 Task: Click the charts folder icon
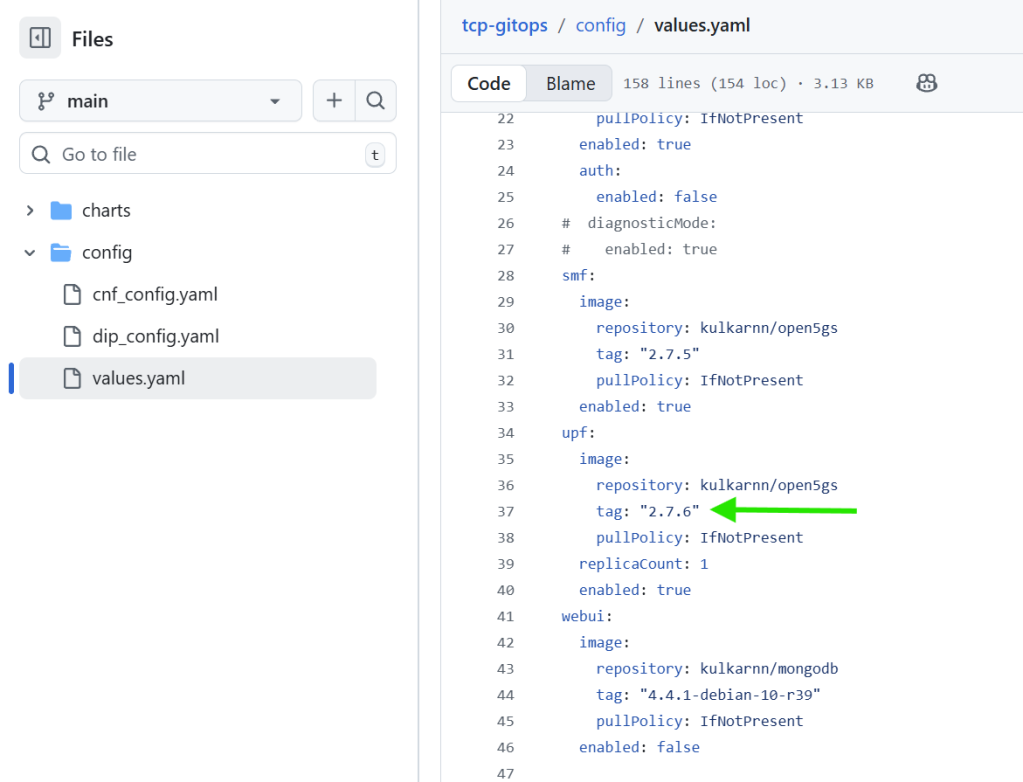(62, 211)
